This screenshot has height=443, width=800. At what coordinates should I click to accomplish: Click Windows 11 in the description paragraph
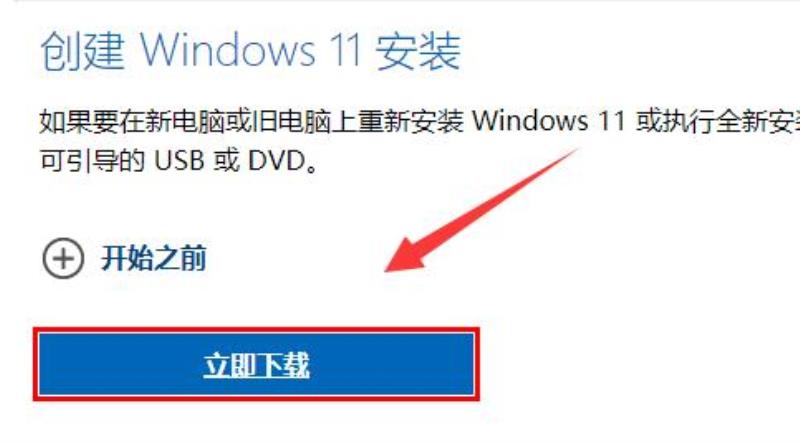(x=548, y=121)
